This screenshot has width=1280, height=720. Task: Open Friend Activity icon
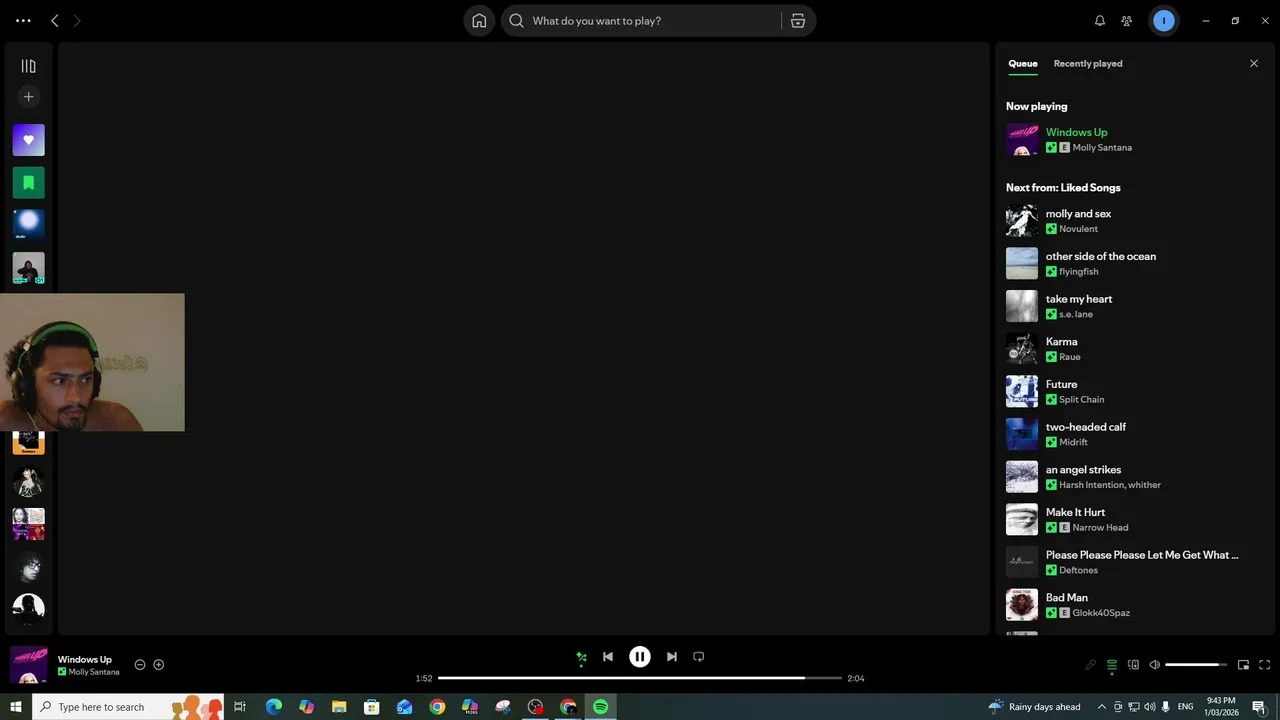pos(1127,20)
